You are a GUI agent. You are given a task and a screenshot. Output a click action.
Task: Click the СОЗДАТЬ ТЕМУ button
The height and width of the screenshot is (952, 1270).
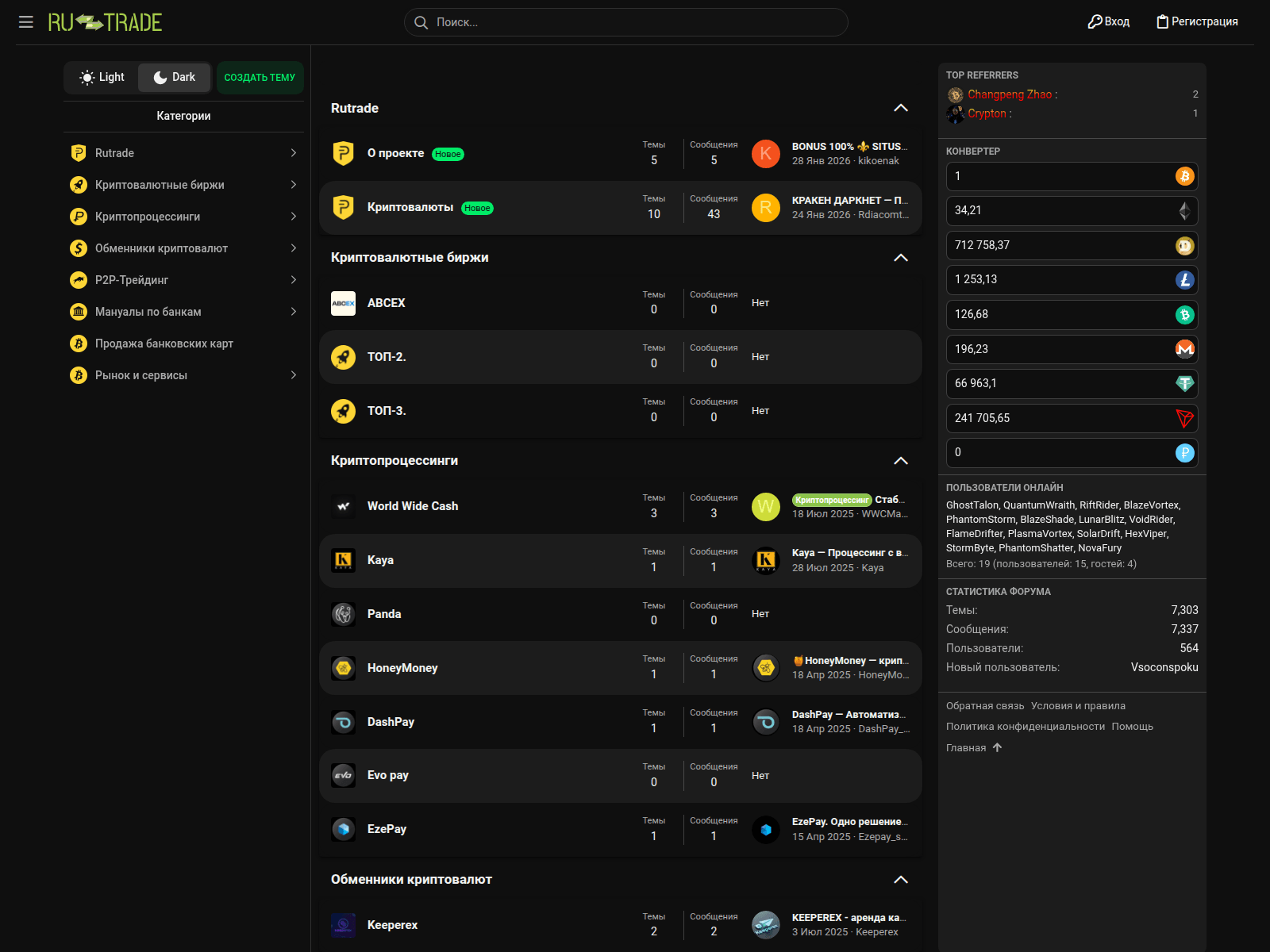[x=260, y=78]
